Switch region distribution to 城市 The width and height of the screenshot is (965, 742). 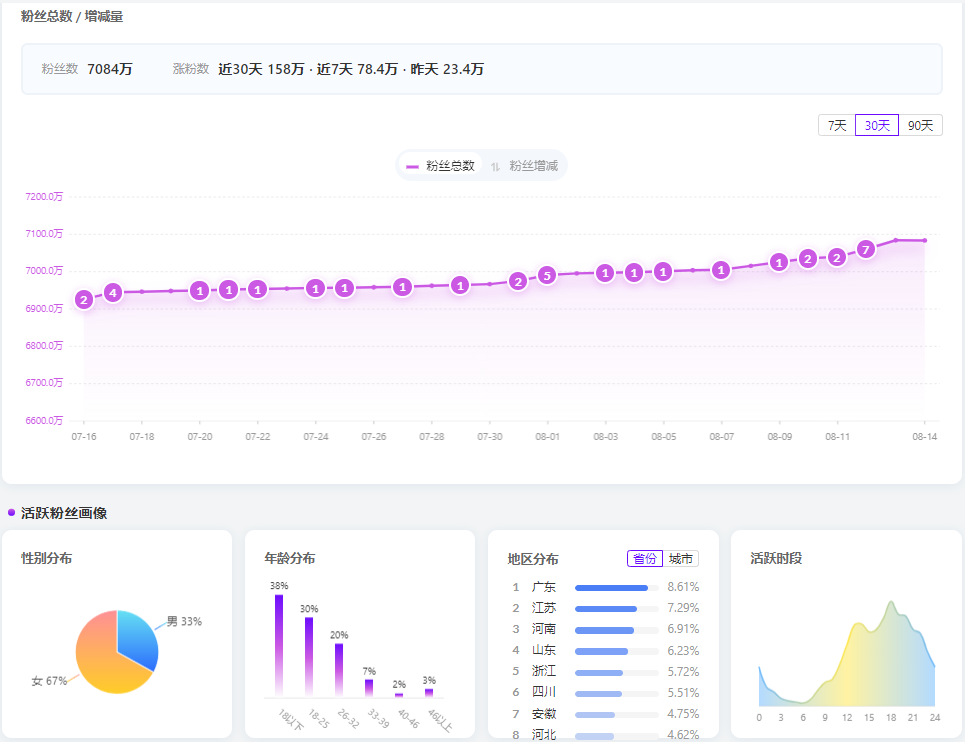coord(681,559)
